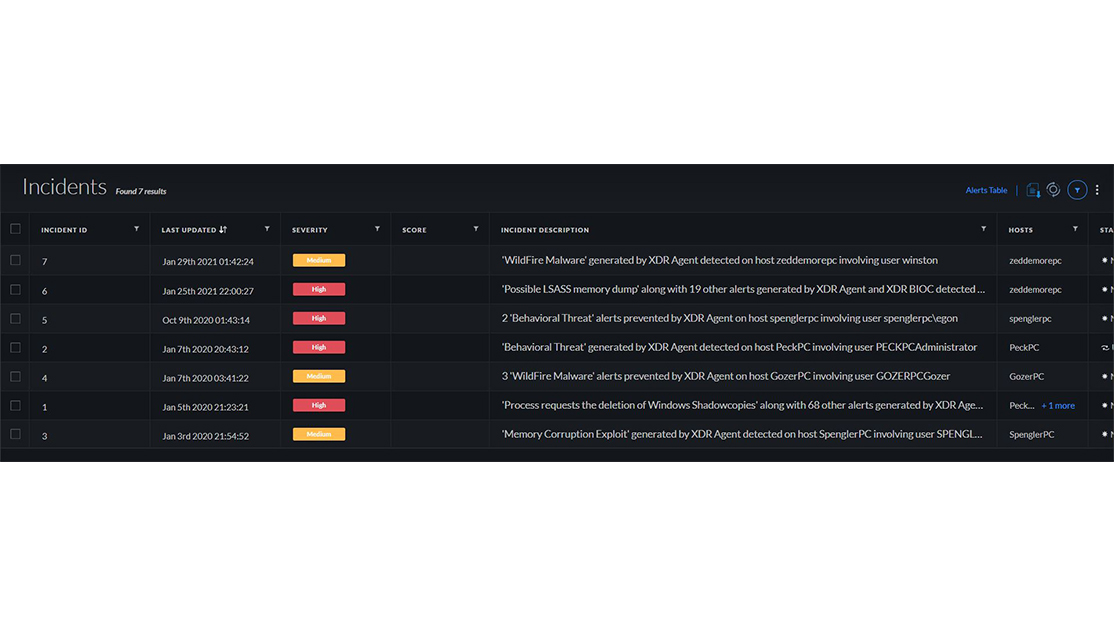This screenshot has height=627, width=1114.
Task: Open the Severity column filter
Action: click(x=377, y=229)
